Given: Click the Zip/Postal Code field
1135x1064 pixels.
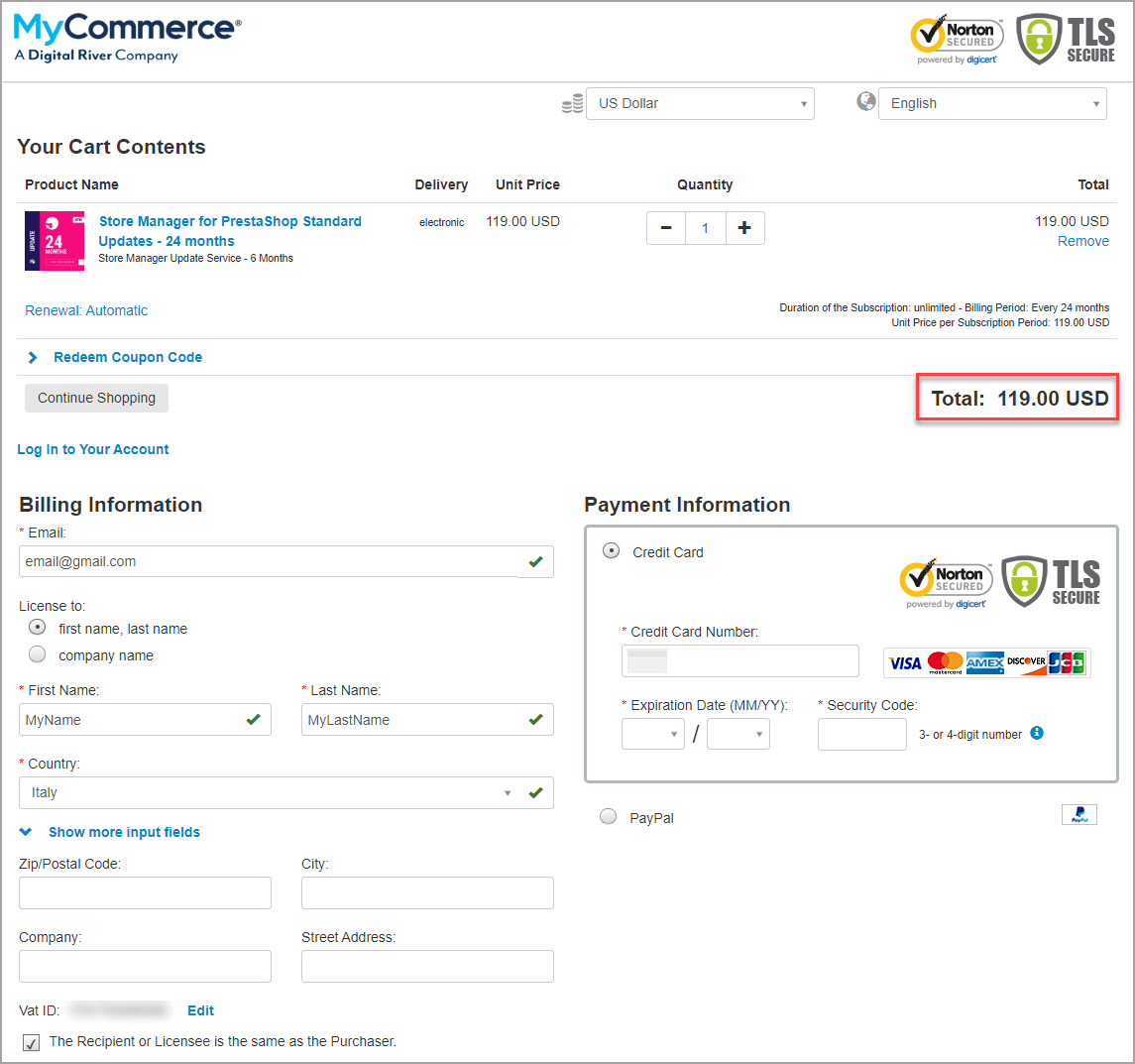Looking at the screenshot, I should 145,893.
